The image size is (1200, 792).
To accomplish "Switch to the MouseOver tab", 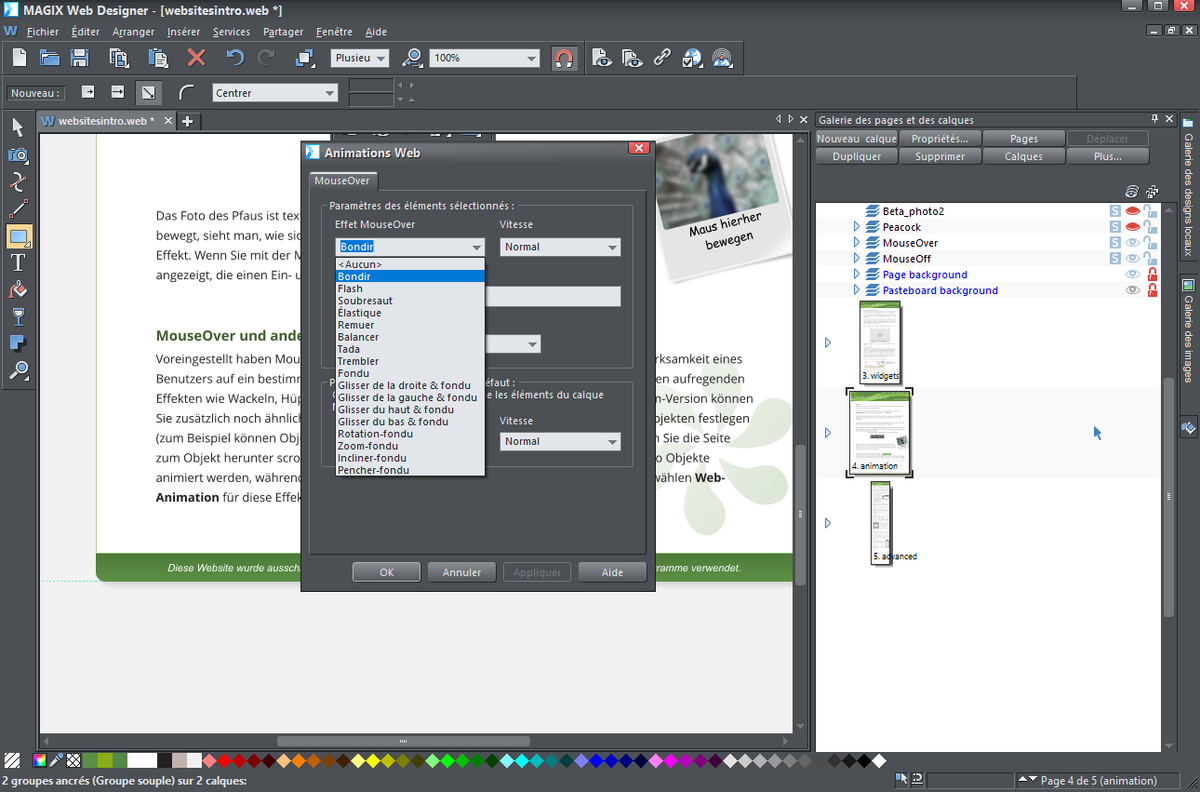I will pos(342,180).
